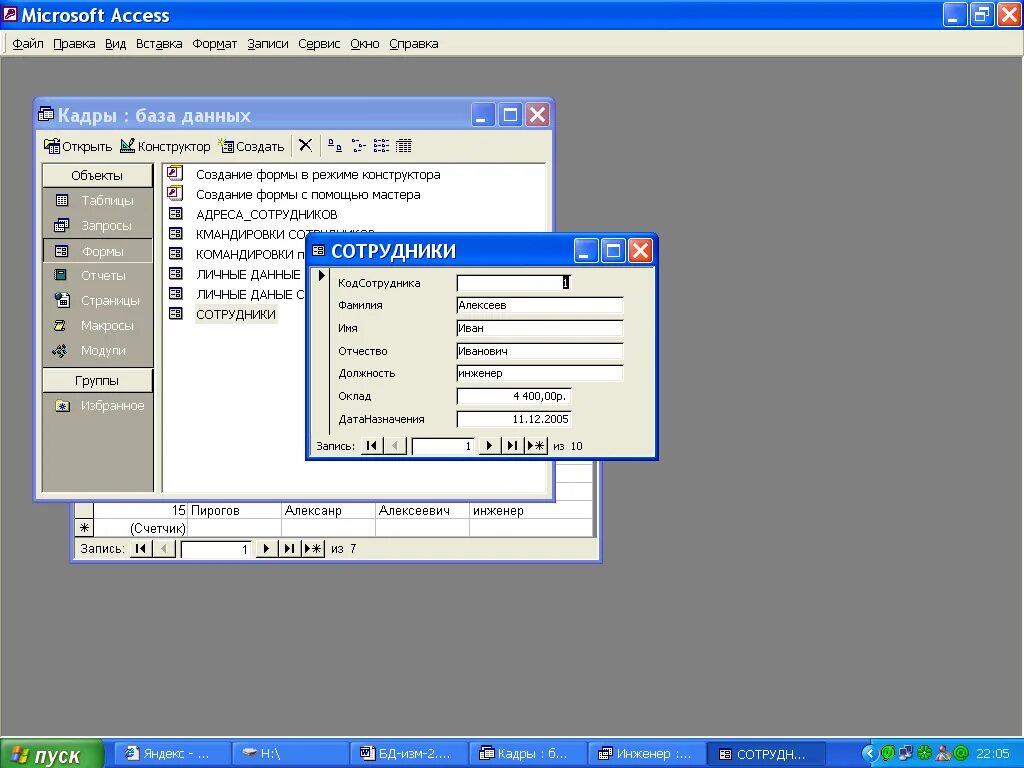Click the Пирогов cell in background table
This screenshot has width=1024, height=768.
click(234, 511)
